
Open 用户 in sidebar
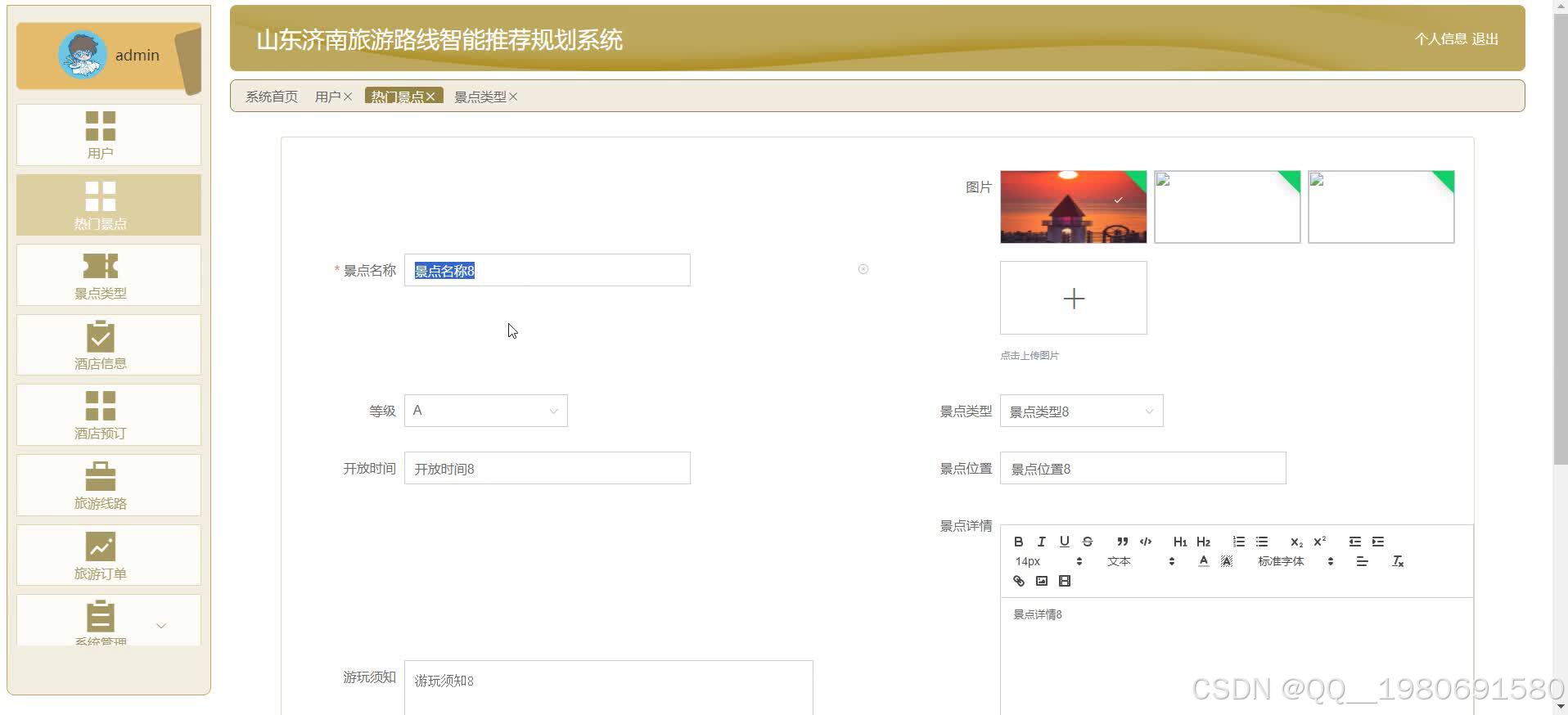(108, 135)
